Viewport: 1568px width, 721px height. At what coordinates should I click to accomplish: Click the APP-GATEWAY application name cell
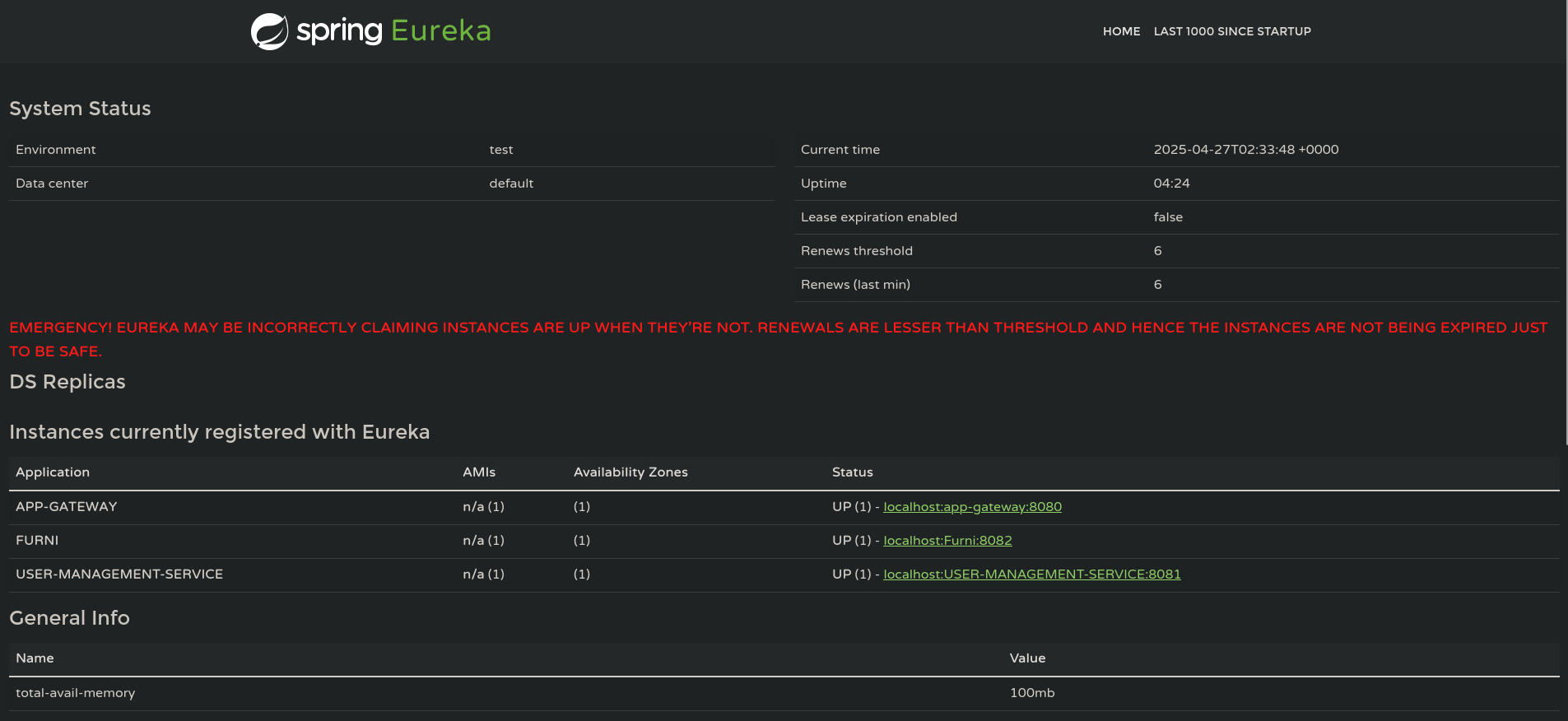(x=67, y=507)
